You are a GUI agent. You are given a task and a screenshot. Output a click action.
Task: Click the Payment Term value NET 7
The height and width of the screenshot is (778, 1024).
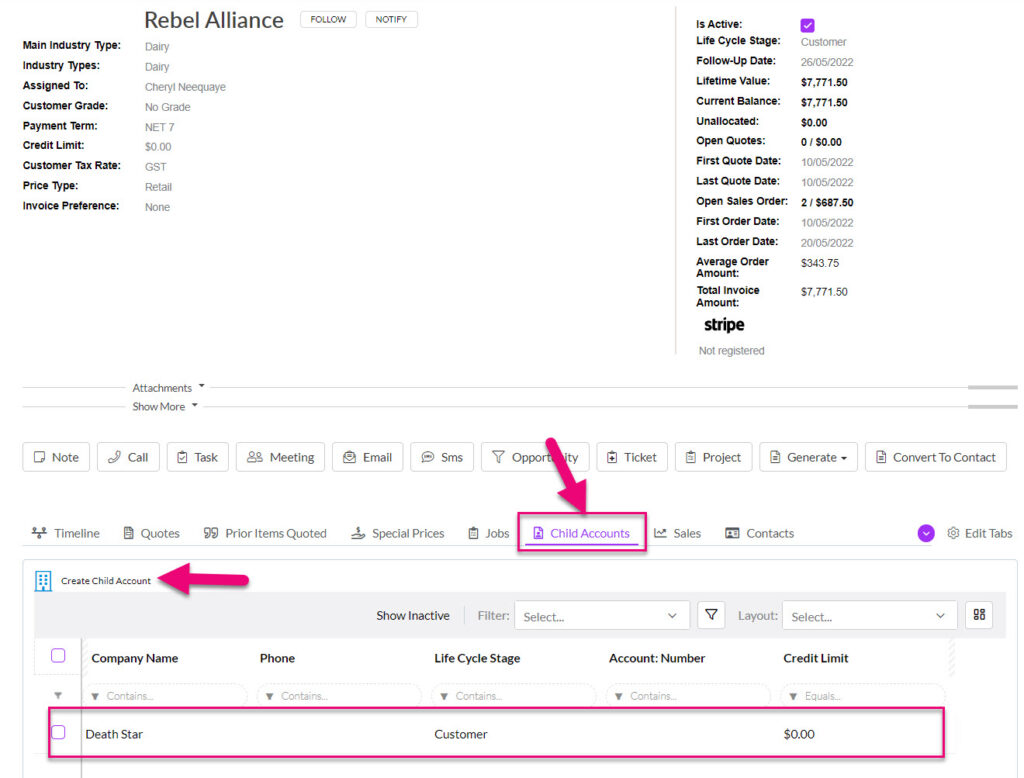coord(159,127)
